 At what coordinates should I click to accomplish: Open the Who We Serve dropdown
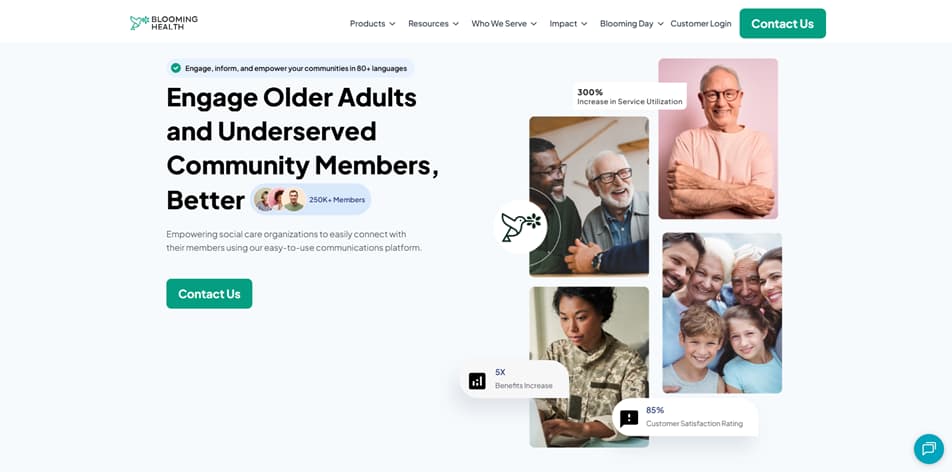tap(504, 24)
